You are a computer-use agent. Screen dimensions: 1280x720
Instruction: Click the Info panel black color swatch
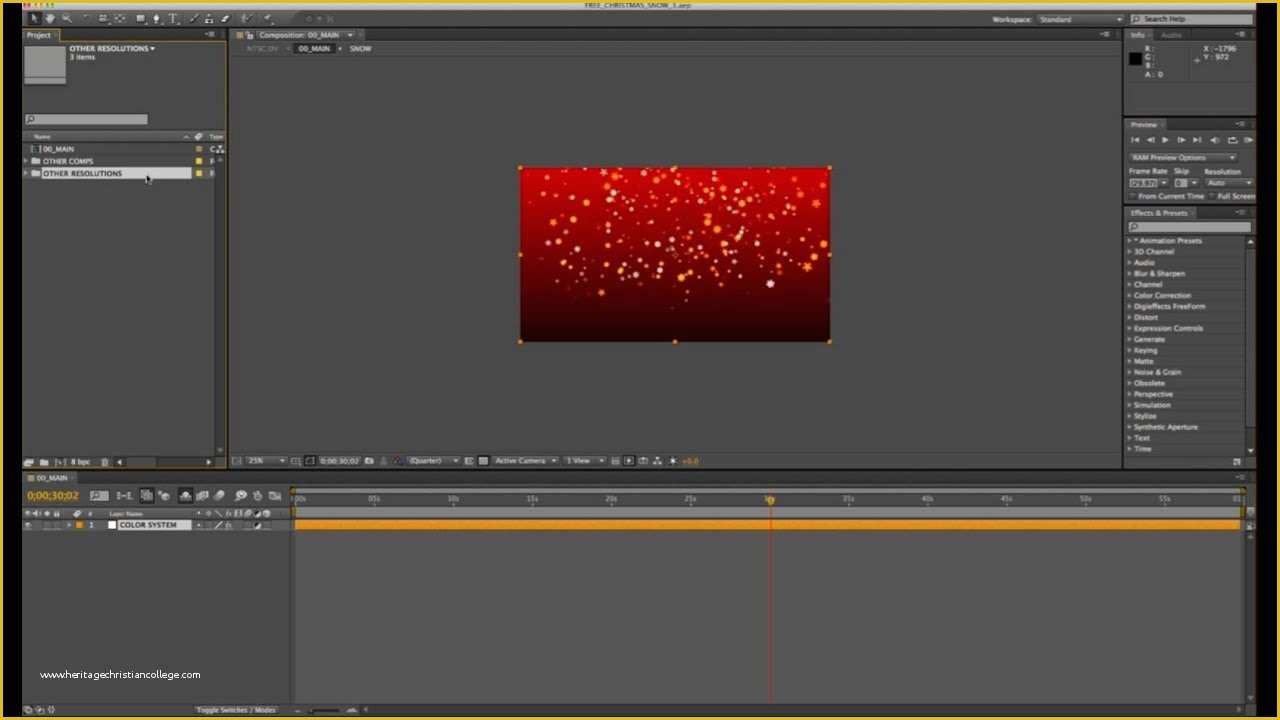click(x=1135, y=59)
